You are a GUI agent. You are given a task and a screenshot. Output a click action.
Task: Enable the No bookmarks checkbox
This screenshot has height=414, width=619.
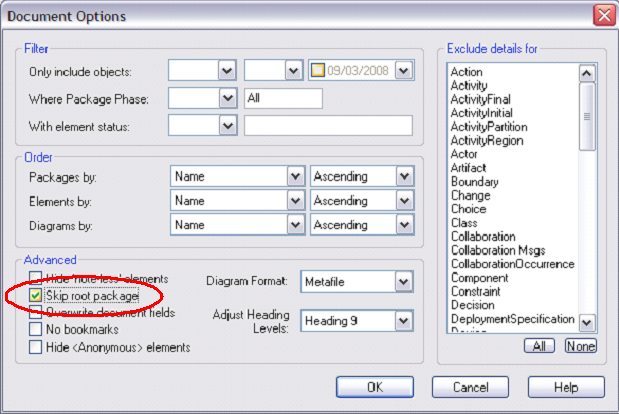pyautogui.click(x=36, y=329)
